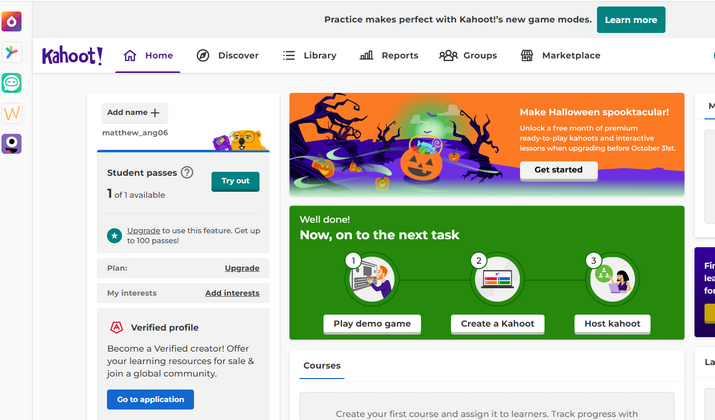Open the orange W app in sidebar
This screenshot has height=420, width=715.
(11, 113)
